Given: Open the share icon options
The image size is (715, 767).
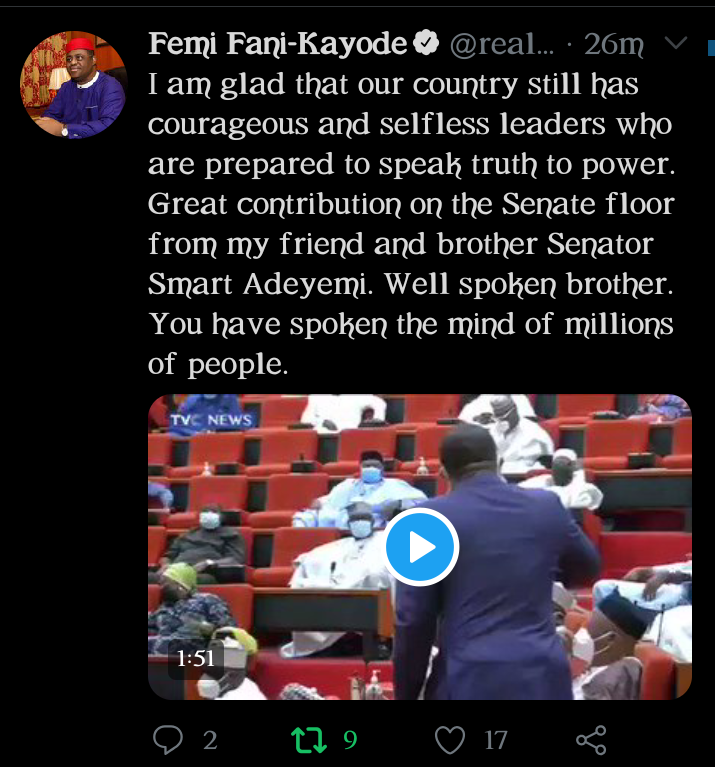Looking at the screenshot, I should click(x=591, y=740).
